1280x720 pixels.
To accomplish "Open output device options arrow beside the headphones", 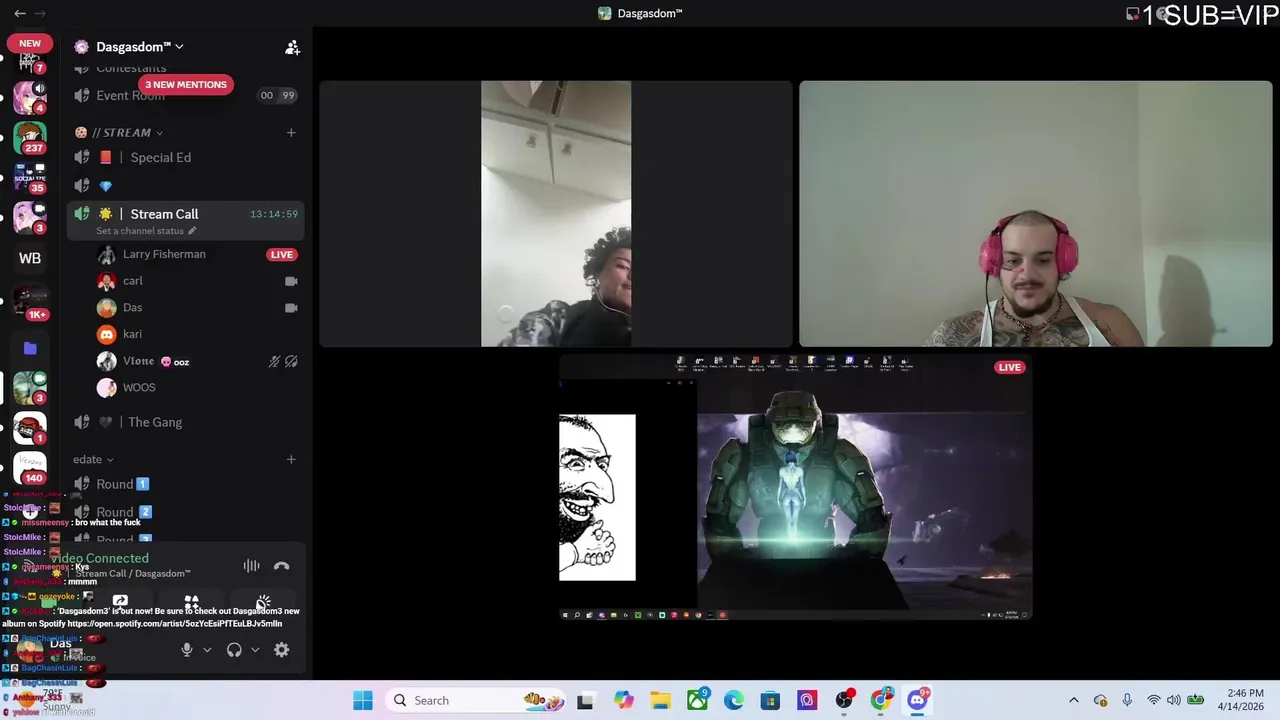I will click(255, 650).
